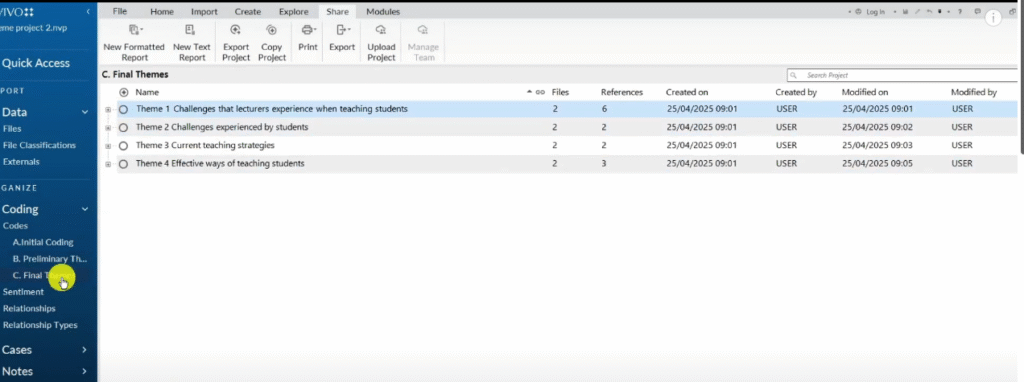Select 'Theme 2 Challenges experienced by students' text

(x=222, y=127)
